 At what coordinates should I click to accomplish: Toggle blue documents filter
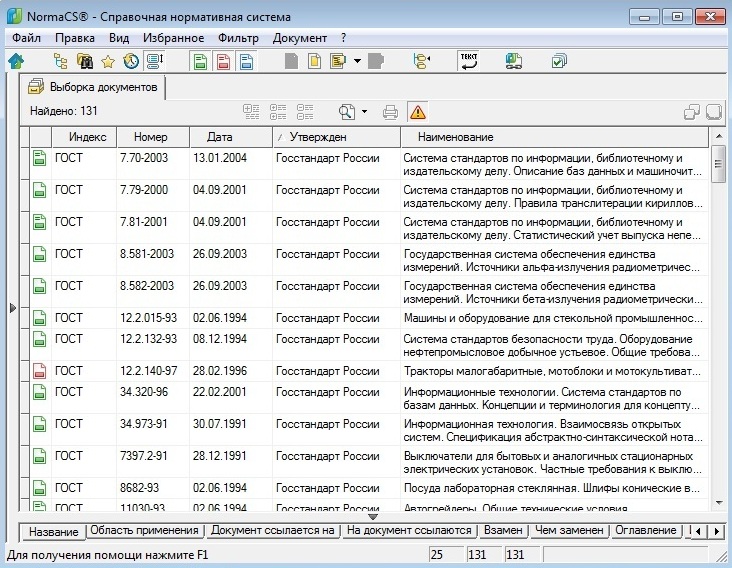(x=246, y=61)
